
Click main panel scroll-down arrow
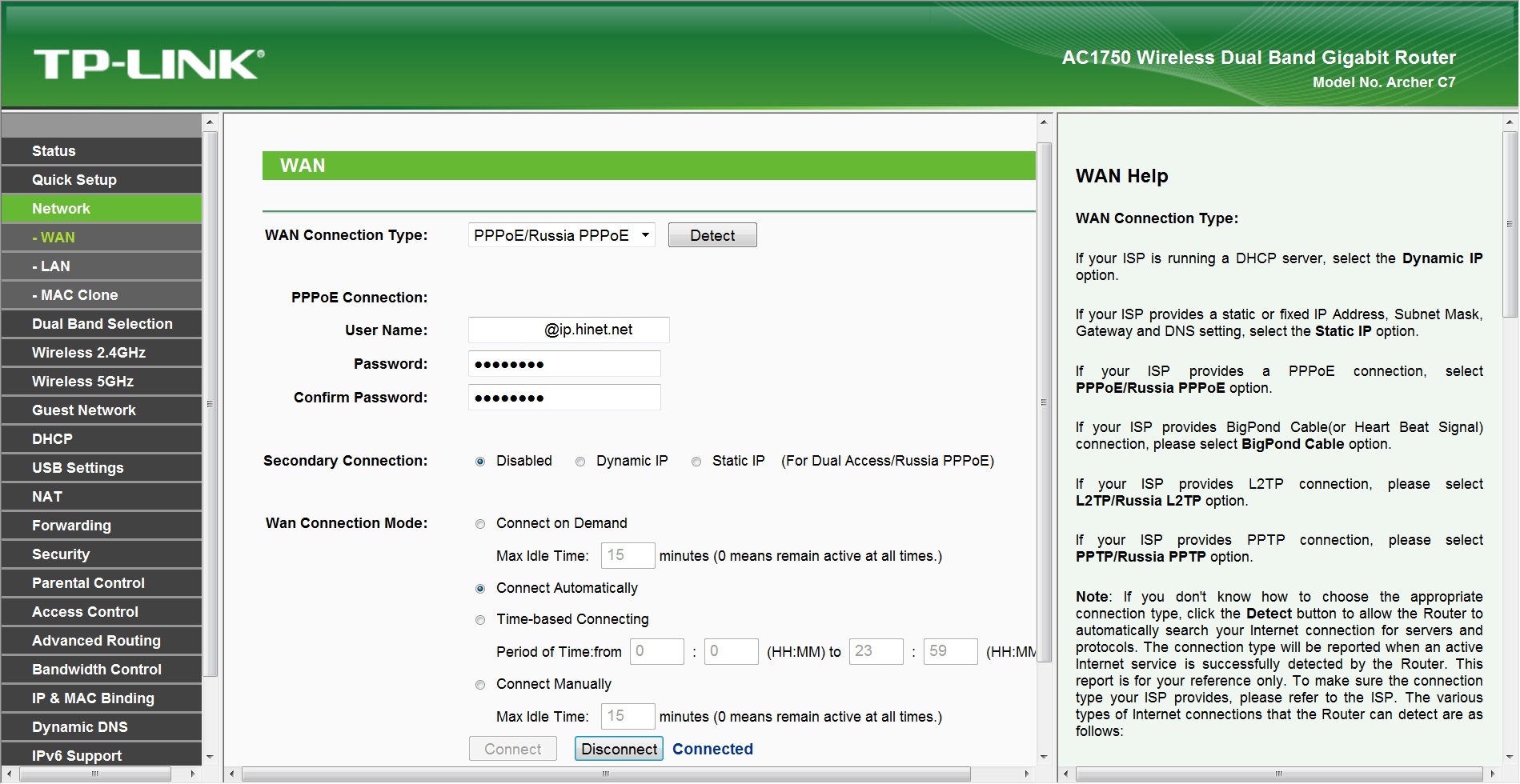pos(1044,757)
